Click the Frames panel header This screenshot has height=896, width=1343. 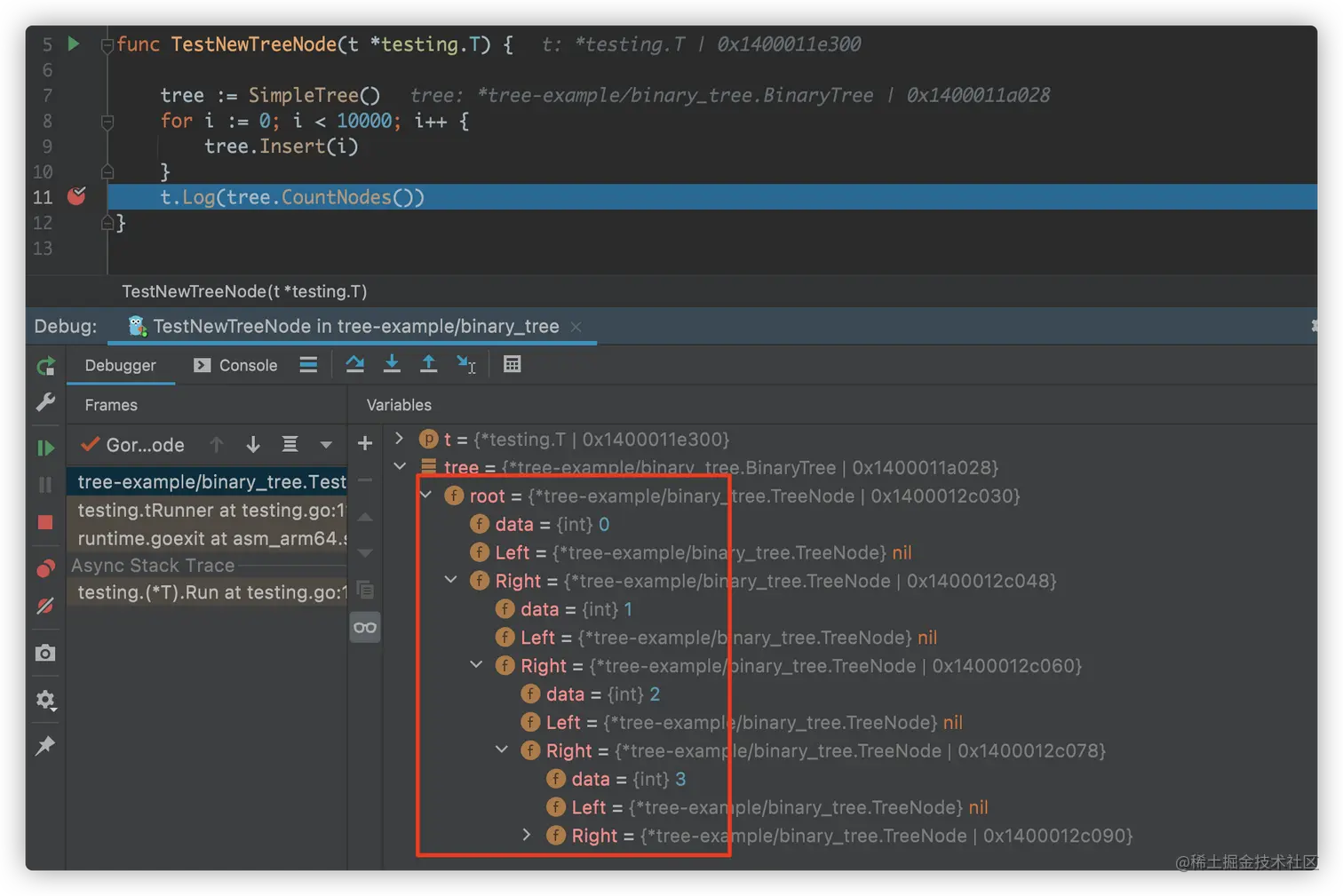tap(111, 405)
